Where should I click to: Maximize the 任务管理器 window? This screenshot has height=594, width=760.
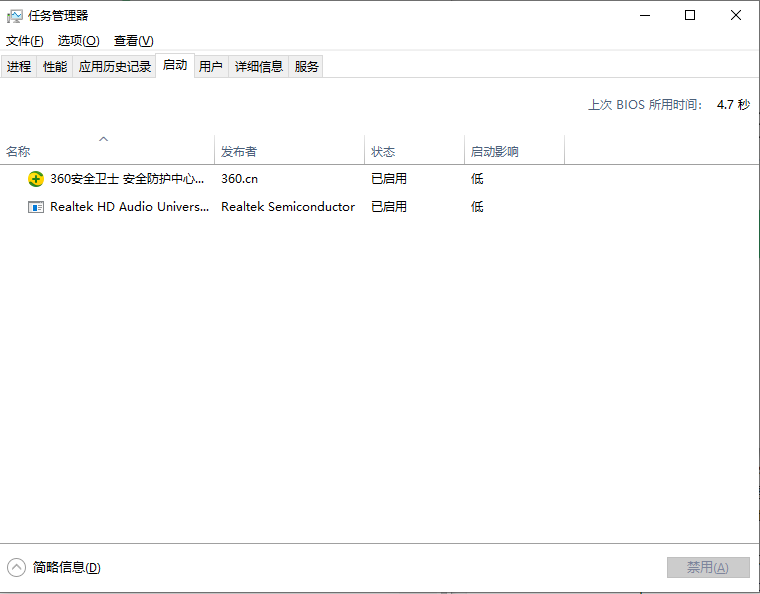coord(690,16)
